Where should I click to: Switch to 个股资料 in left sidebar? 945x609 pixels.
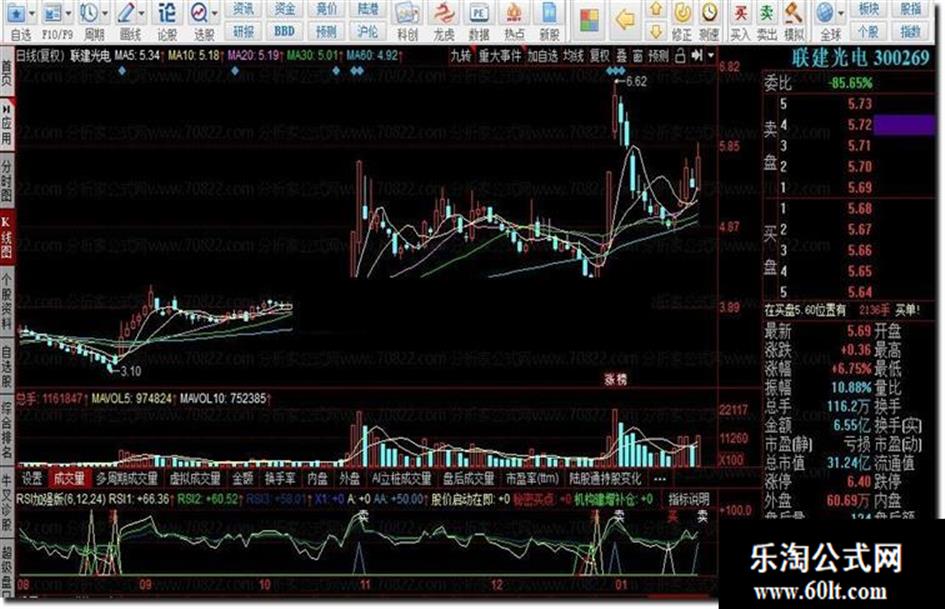click(x=6, y=301)
